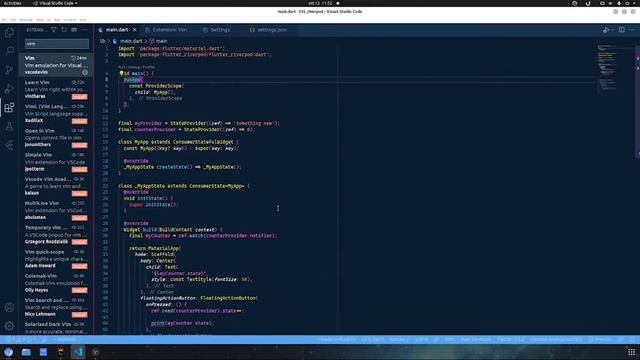Split the editor to the right
This screenshot has height=360, width=640.
click(622, 30)
